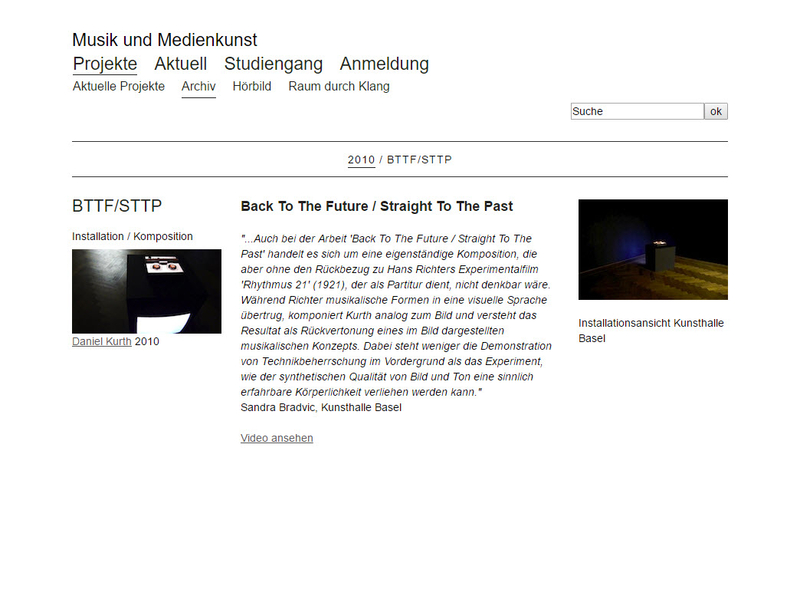Click the Back To The Future headline
This screenshot has width=800, height=589.
pos(377,206)
